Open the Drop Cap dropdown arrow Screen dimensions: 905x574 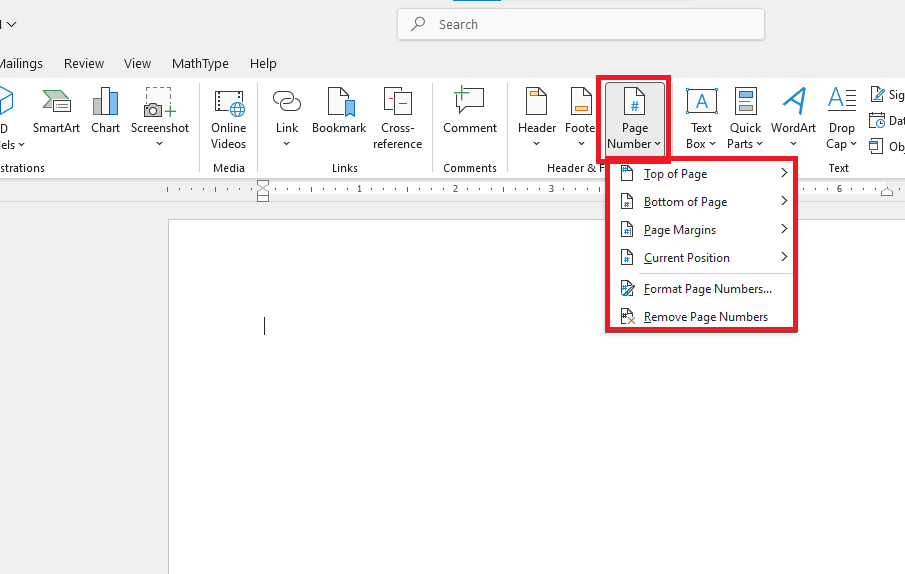point(854,144)
